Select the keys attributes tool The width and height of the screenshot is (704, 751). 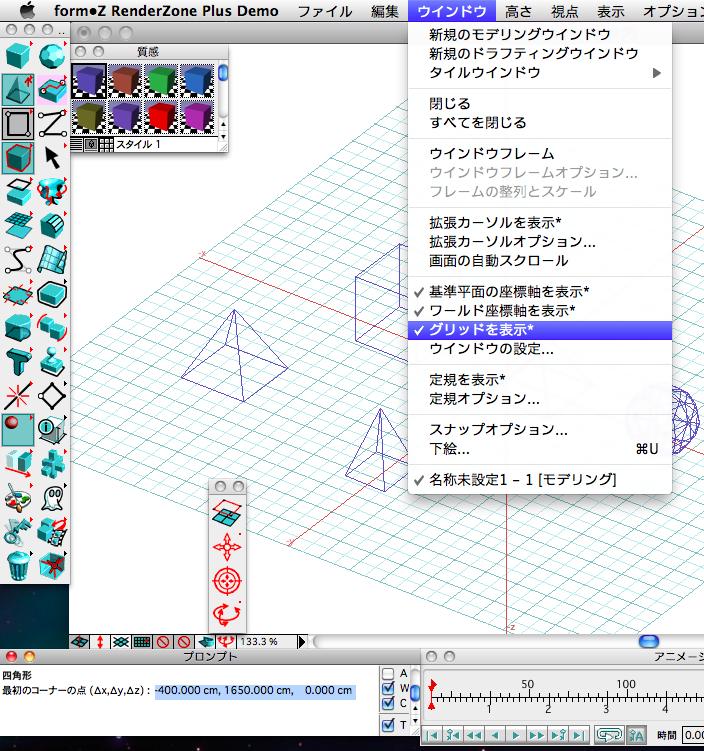[18, 532]
